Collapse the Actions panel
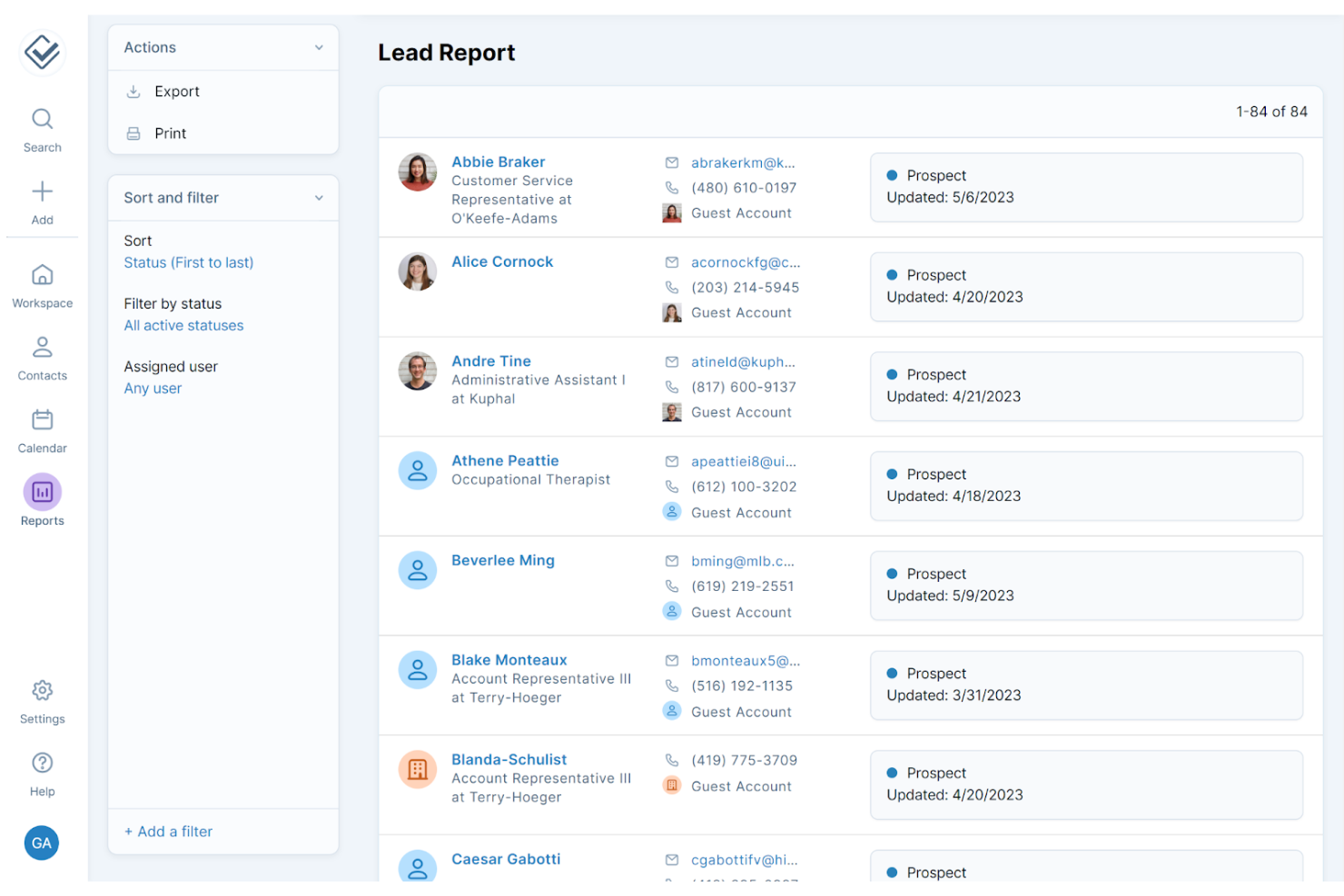This screenshot has width=1344, height=896. point(319,47)
